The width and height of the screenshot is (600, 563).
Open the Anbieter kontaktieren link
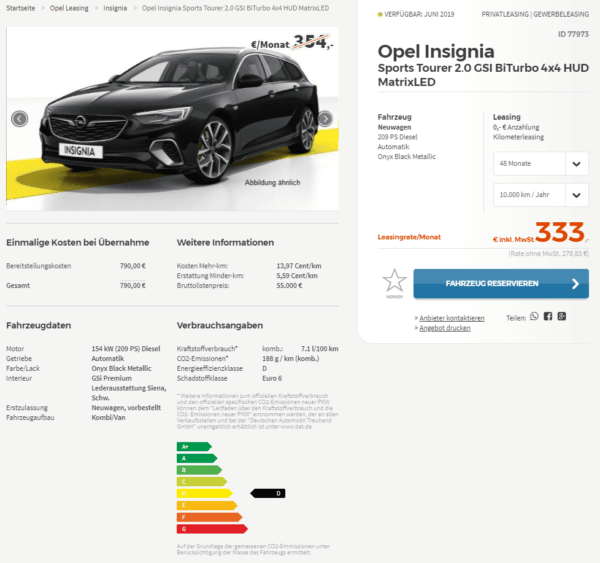coord(452,318)
